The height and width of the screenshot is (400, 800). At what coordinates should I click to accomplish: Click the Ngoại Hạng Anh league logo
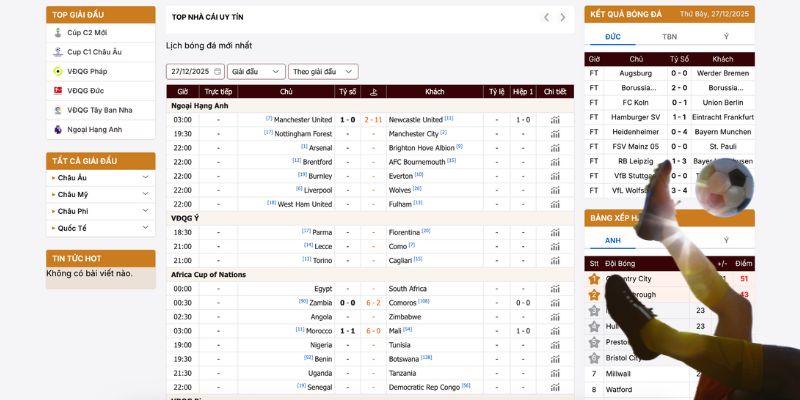(58, 130)
